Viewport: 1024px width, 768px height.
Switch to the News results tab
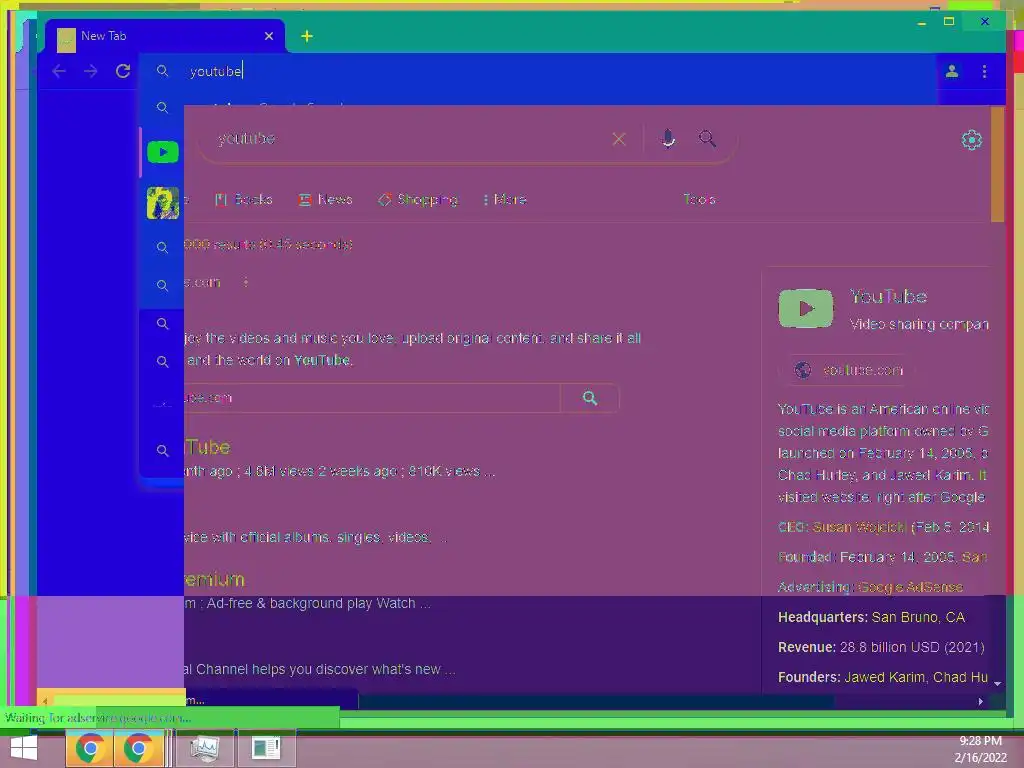coord(325,199)
